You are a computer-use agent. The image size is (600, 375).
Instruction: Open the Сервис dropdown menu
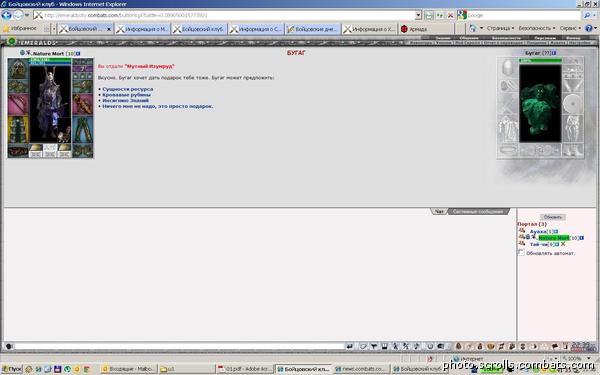coord(570,28)
